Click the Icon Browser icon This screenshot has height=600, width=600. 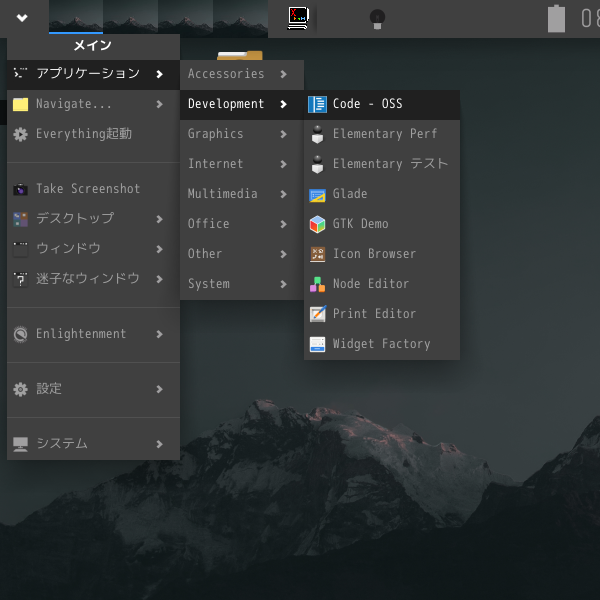point(317,254)
